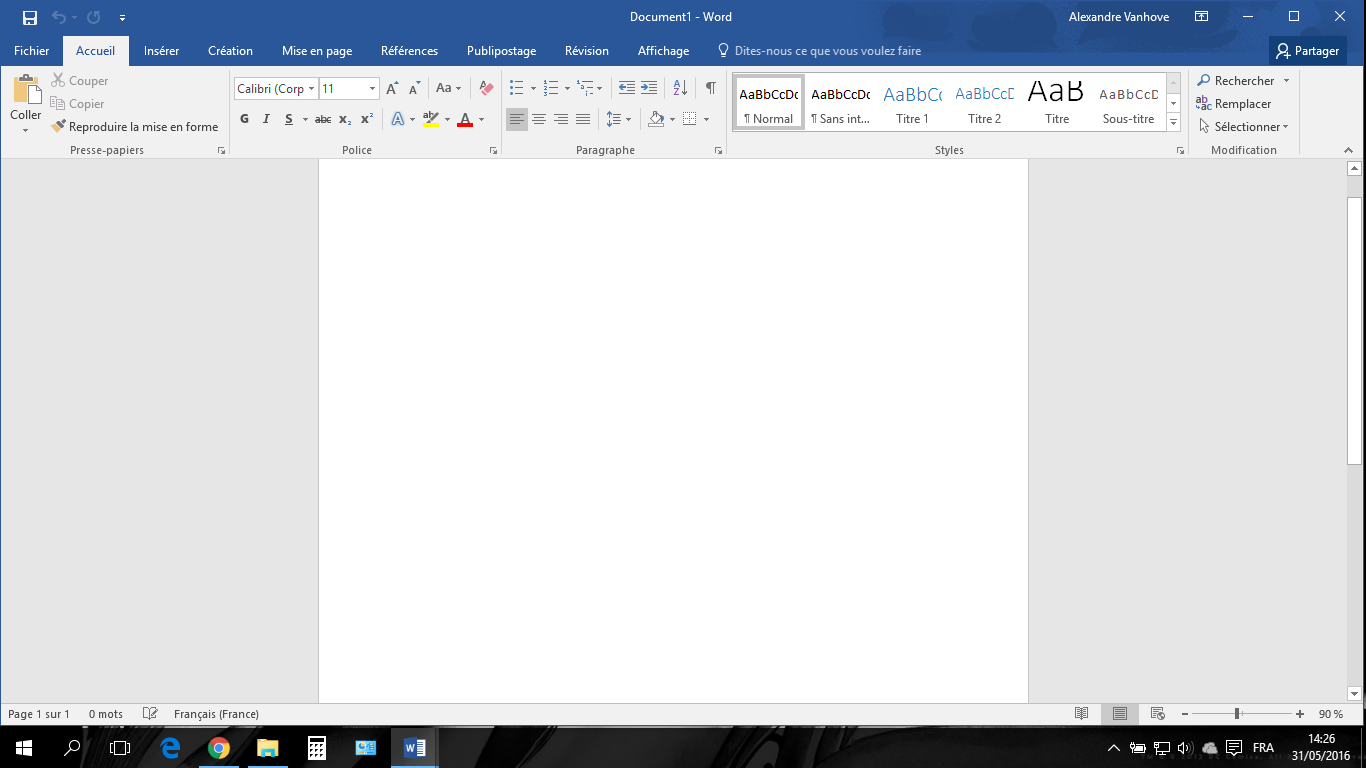Click the zoom in plus button

tap(1299, 714)
